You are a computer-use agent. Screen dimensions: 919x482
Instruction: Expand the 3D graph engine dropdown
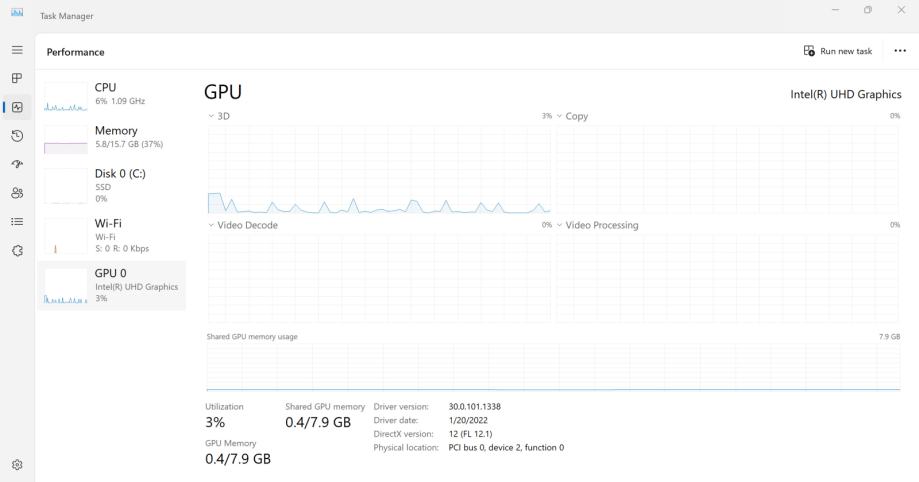(219, 116)
